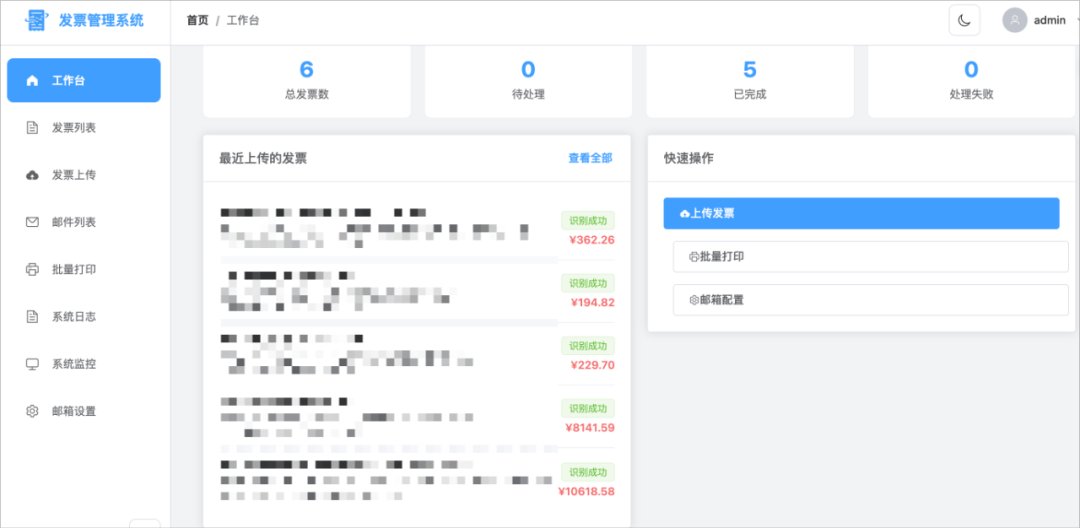Go to 发票列表 menu item
The image size is (1080, 528).
point(84,128)
